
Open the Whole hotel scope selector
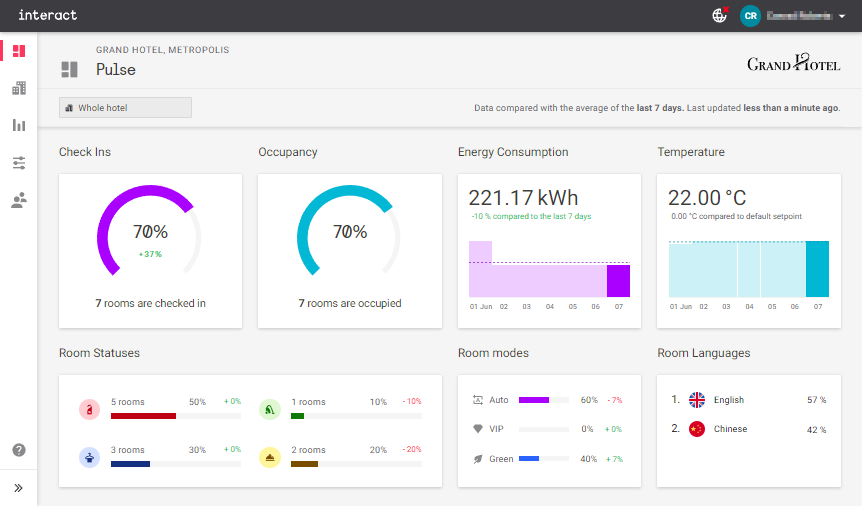(125, 108)
